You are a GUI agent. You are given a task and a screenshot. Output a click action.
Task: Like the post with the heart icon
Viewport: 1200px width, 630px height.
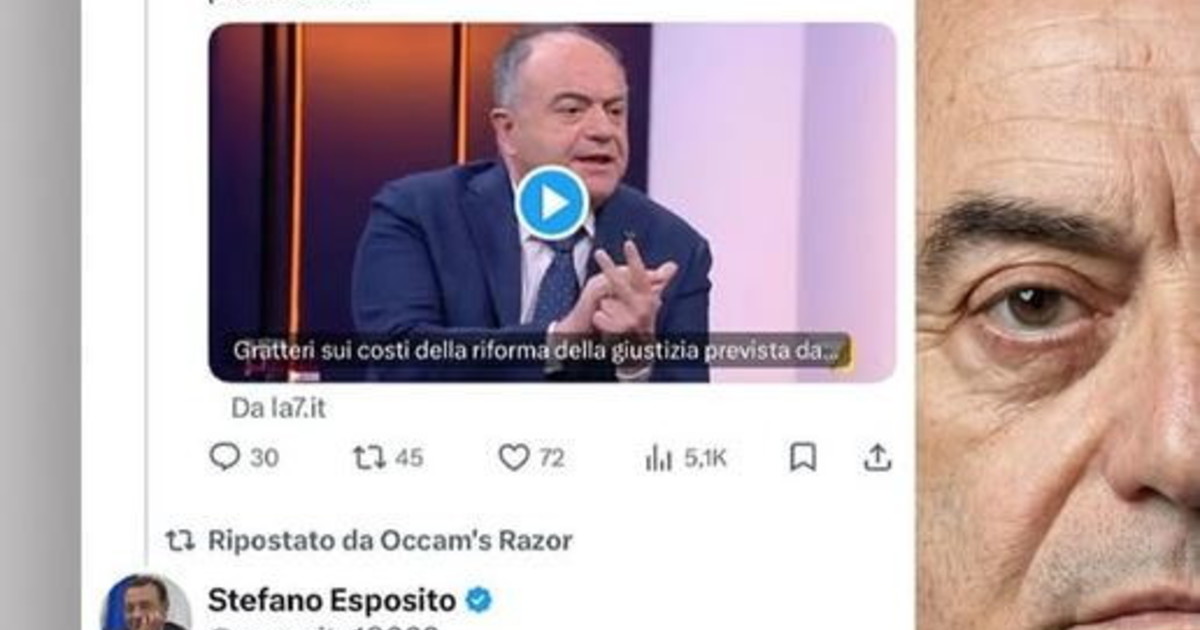pos(514,457)
